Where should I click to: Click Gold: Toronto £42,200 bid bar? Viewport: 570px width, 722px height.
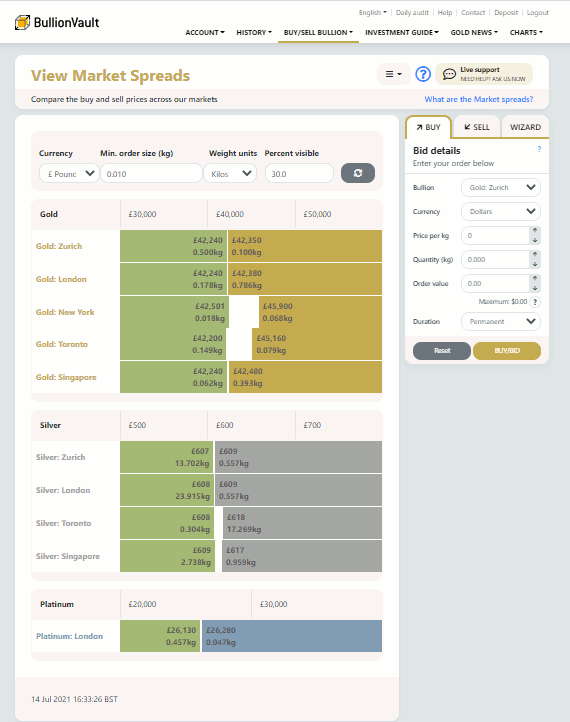tap(173, 344)
